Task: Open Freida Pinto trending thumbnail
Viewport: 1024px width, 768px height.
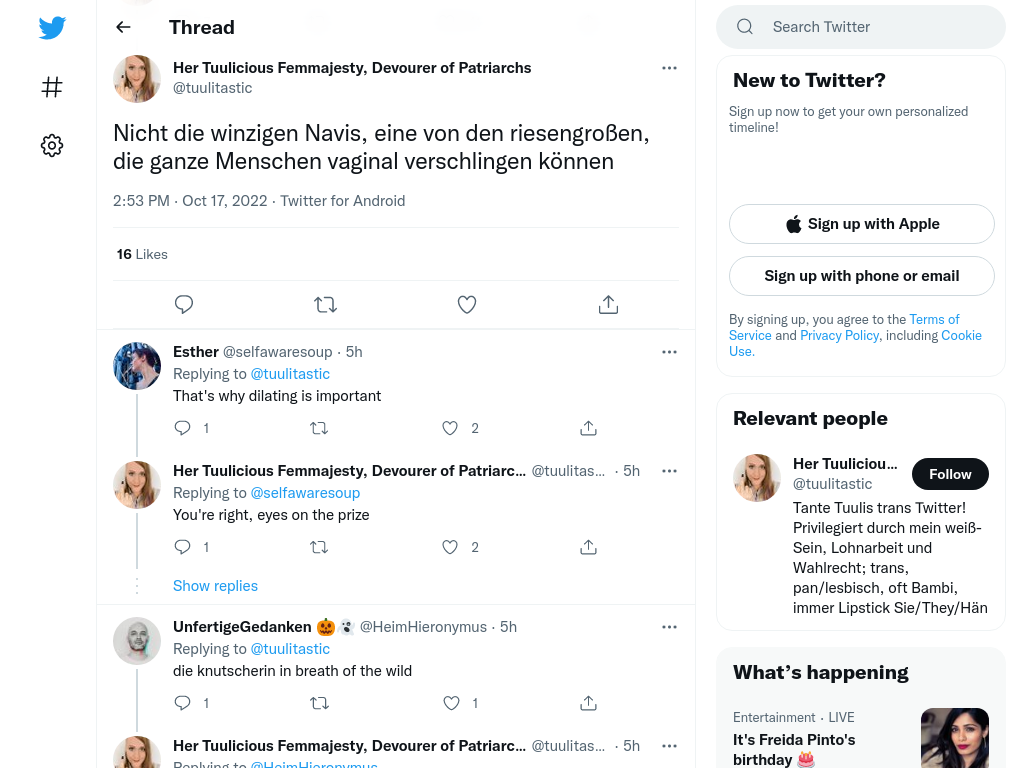Action: [955, 738]
